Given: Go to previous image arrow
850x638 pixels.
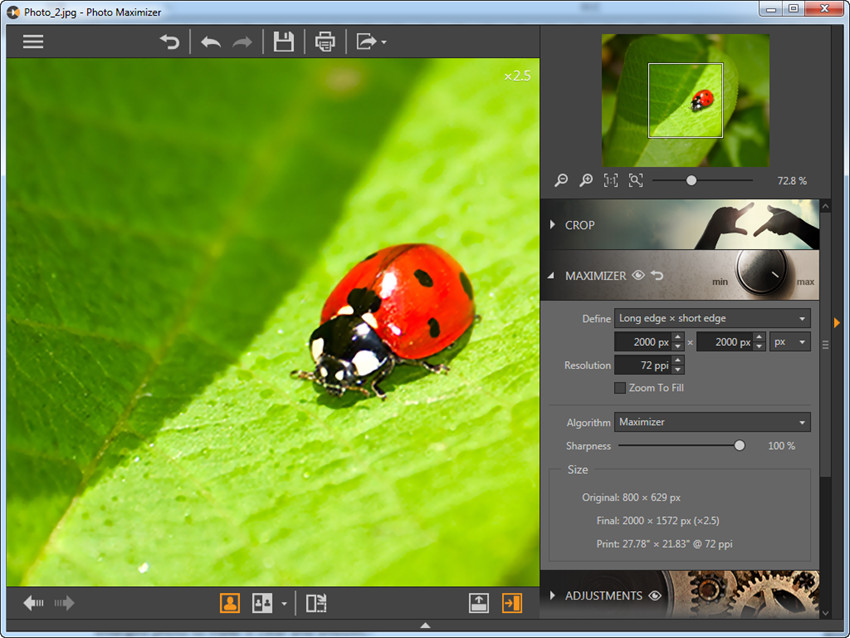Looking at the screenshot, I should [x=34, y=603].
